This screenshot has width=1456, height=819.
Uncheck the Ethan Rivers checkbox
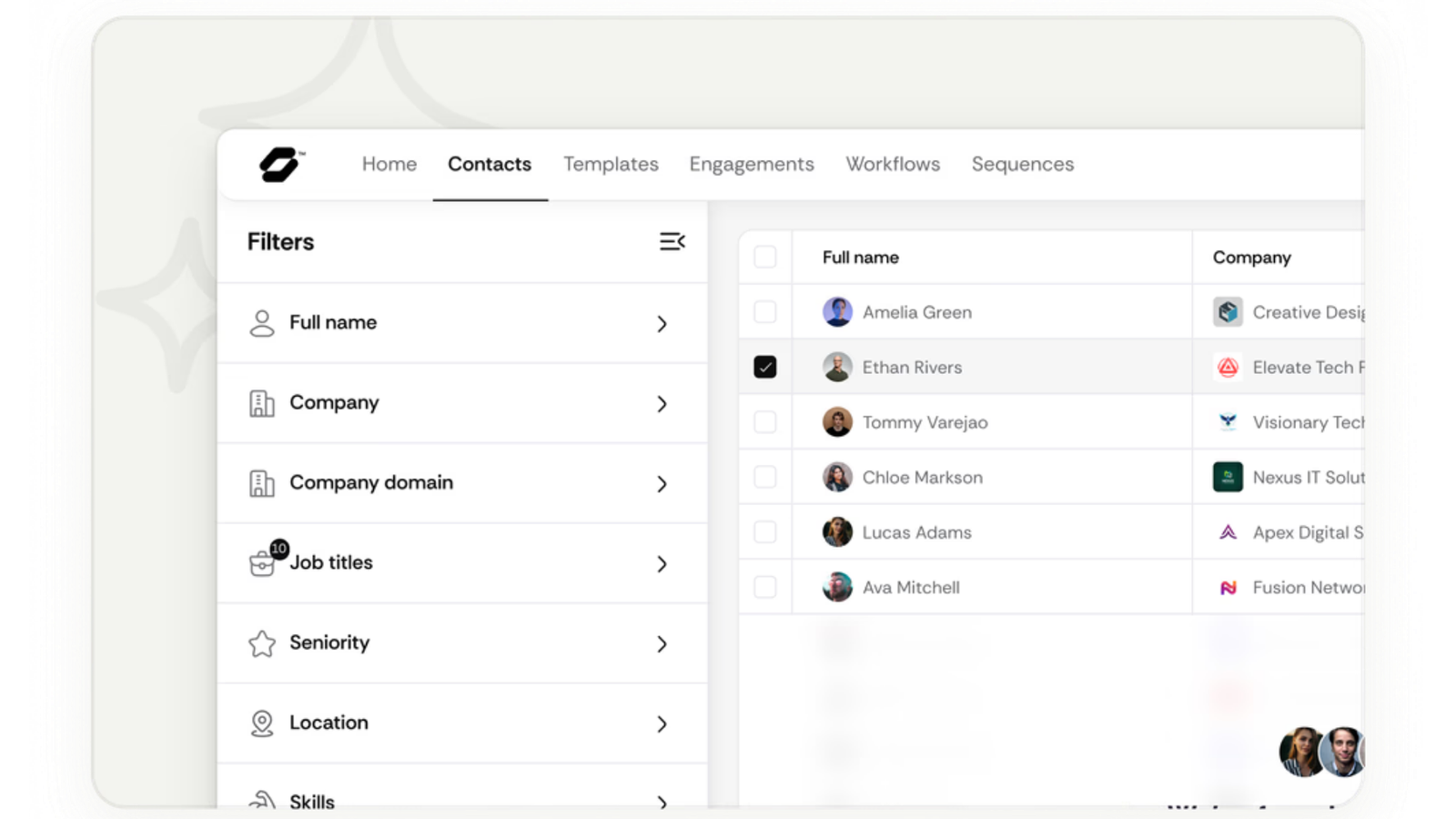click(765, 367)
